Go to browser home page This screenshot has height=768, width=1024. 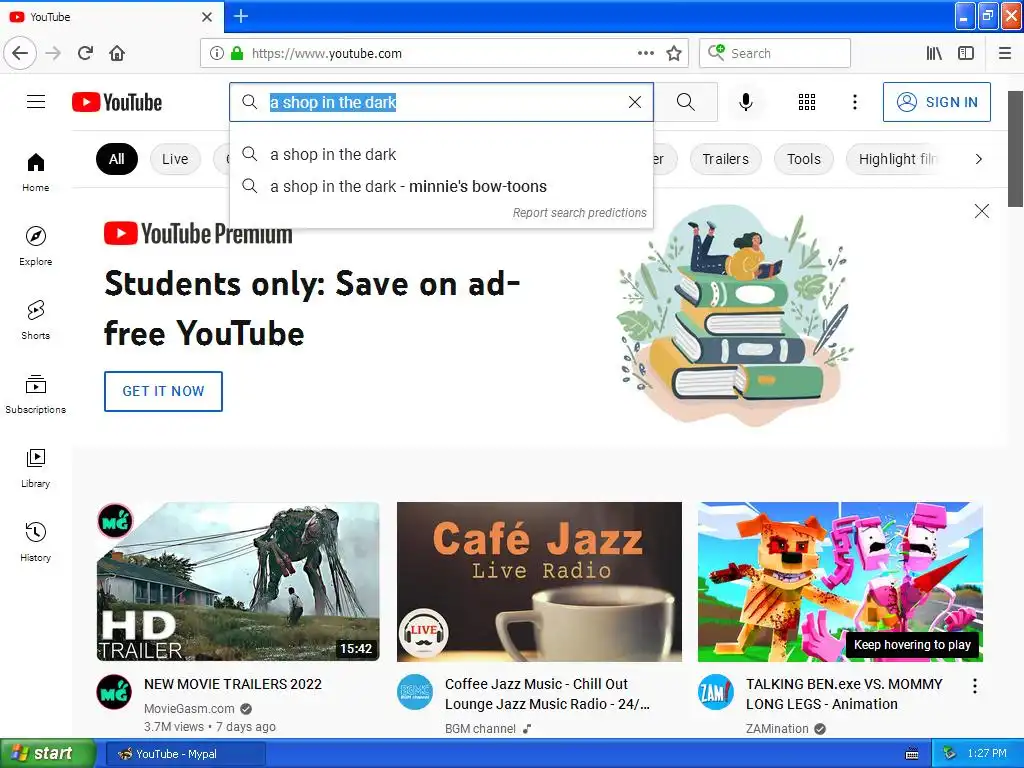click(x=117, y=53)
